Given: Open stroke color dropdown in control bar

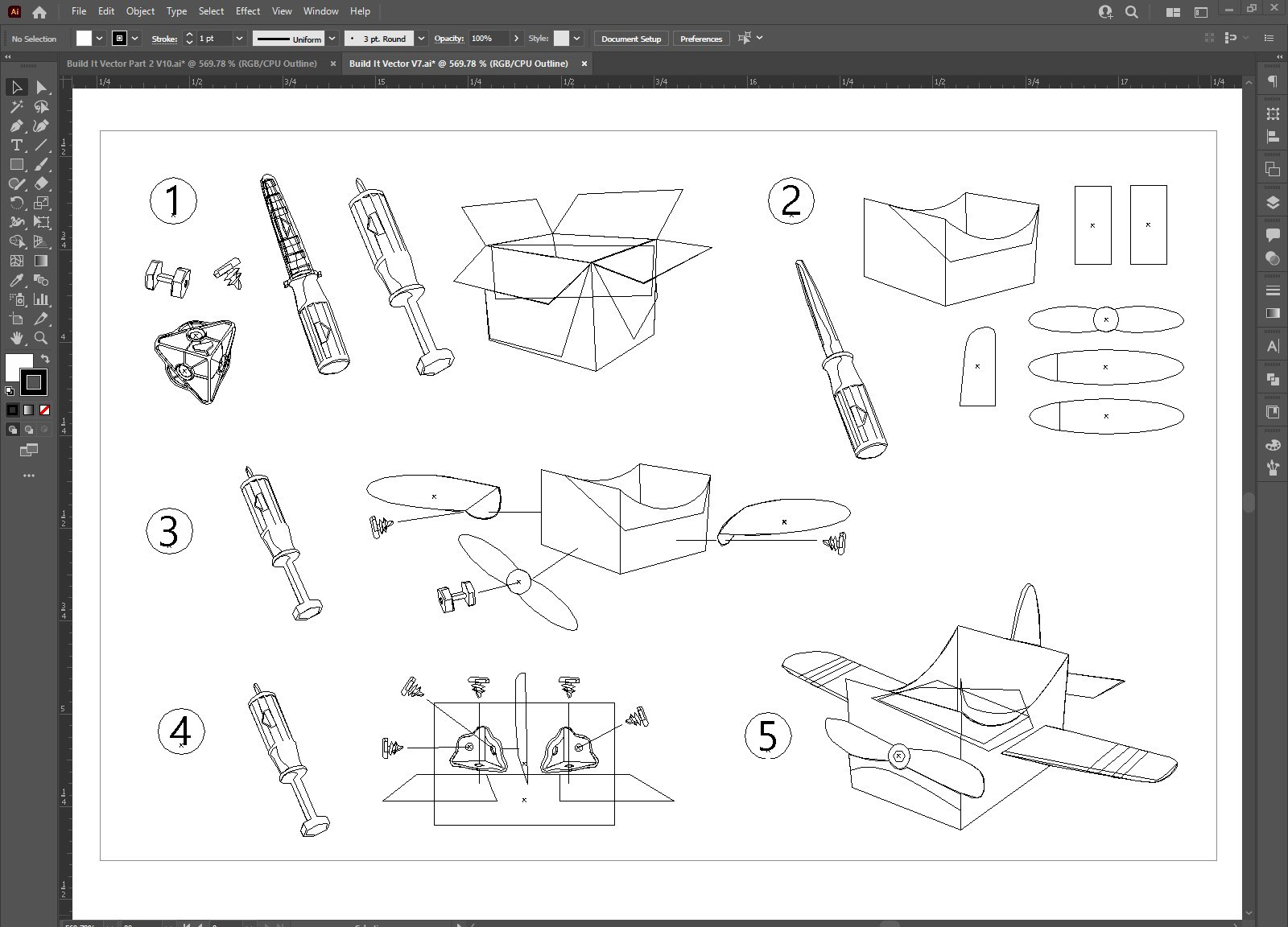Looking at the screenshot, I should point(135,39).
